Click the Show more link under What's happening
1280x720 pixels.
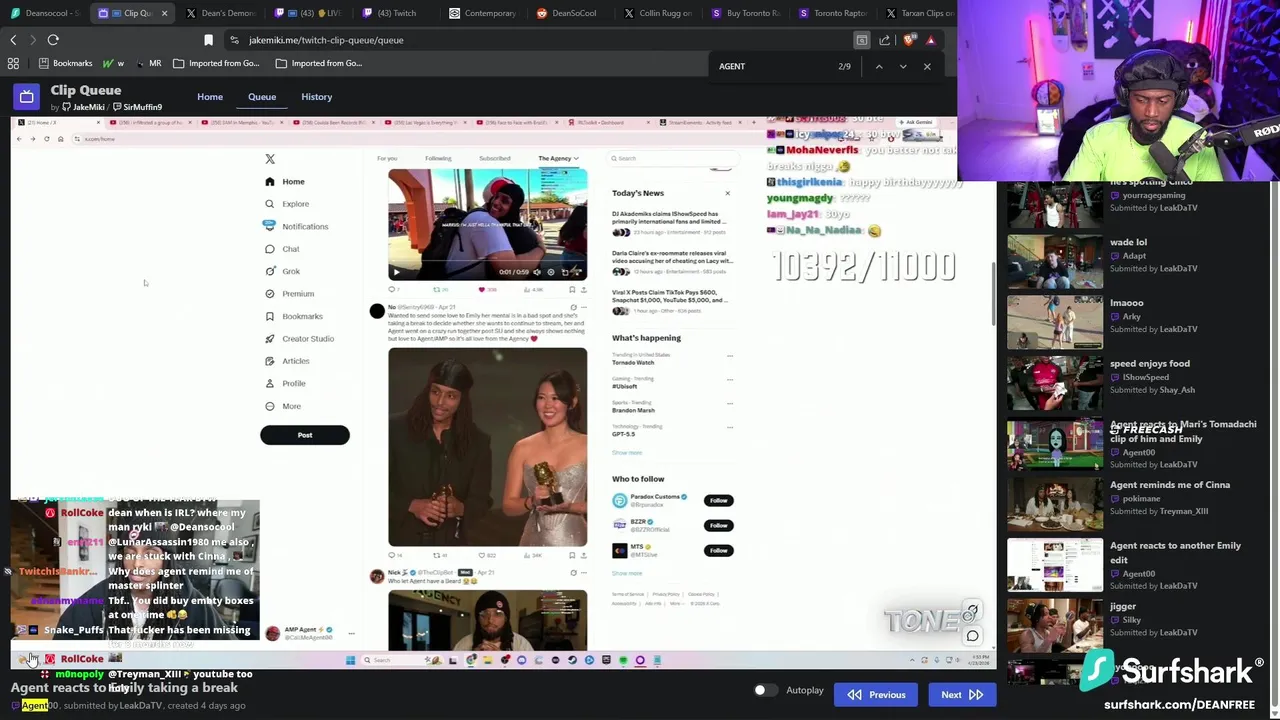coord(627,452)
